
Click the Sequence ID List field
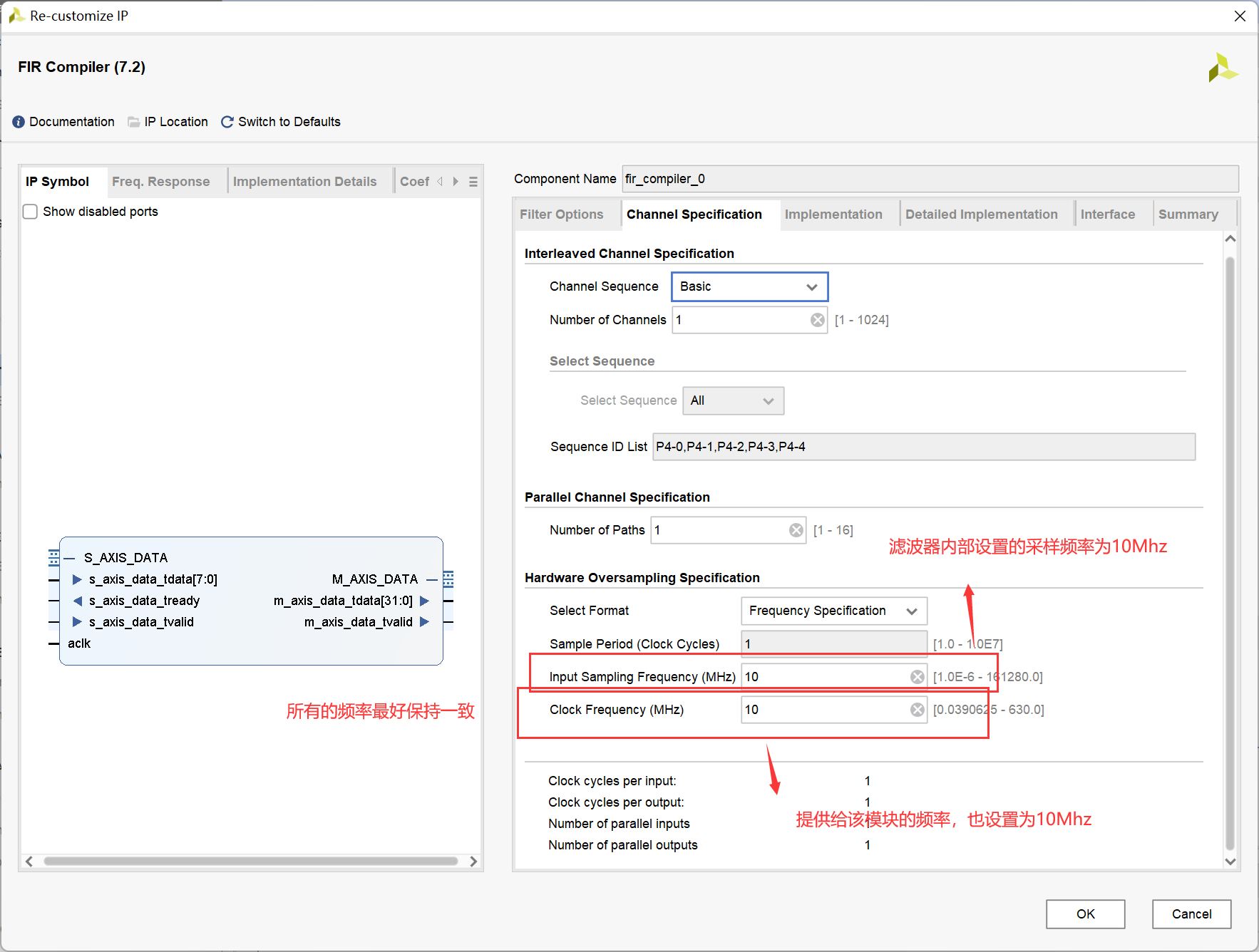click(924, 447)
